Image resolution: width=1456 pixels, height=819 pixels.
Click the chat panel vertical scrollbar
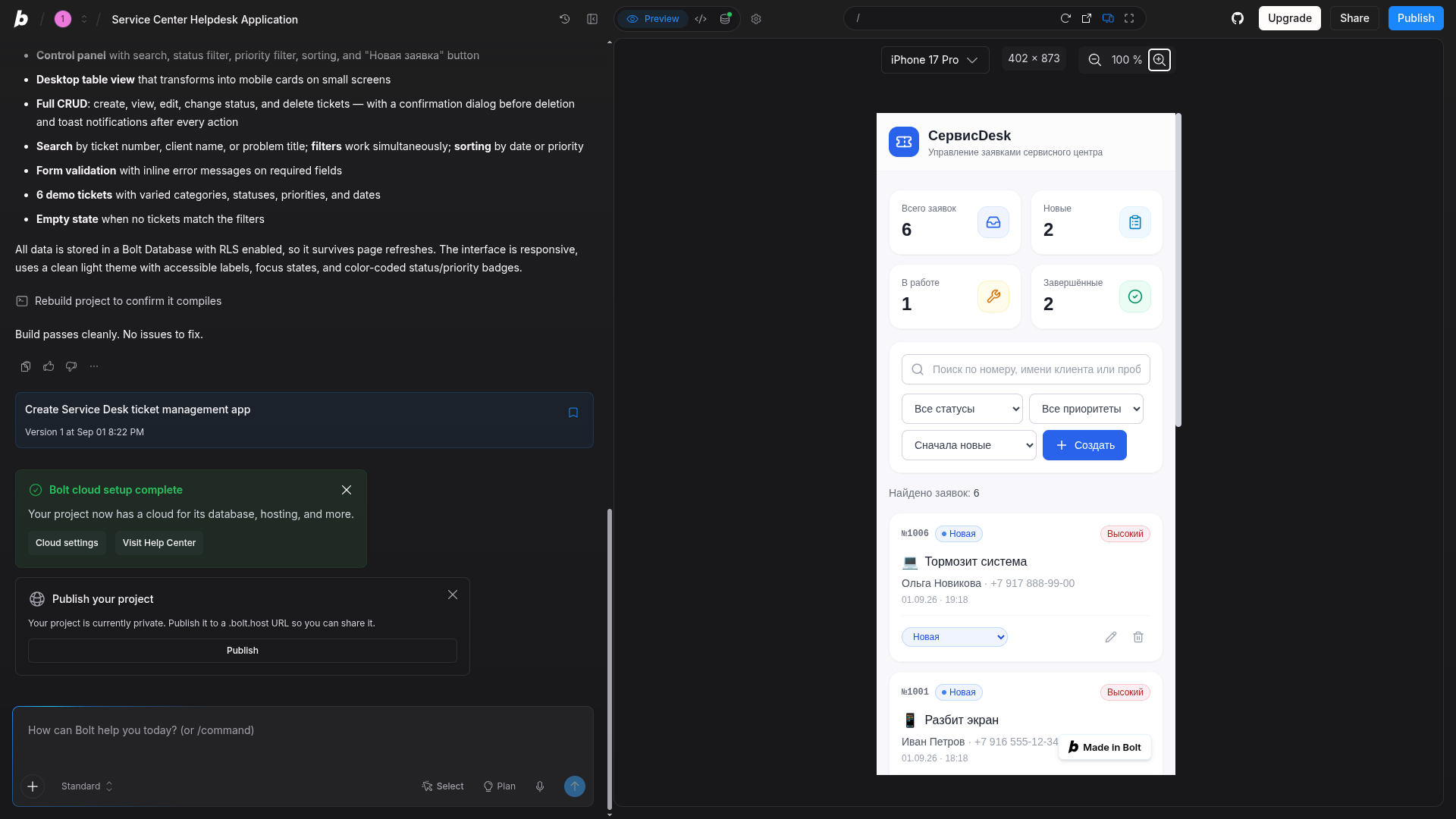point(610,658)
